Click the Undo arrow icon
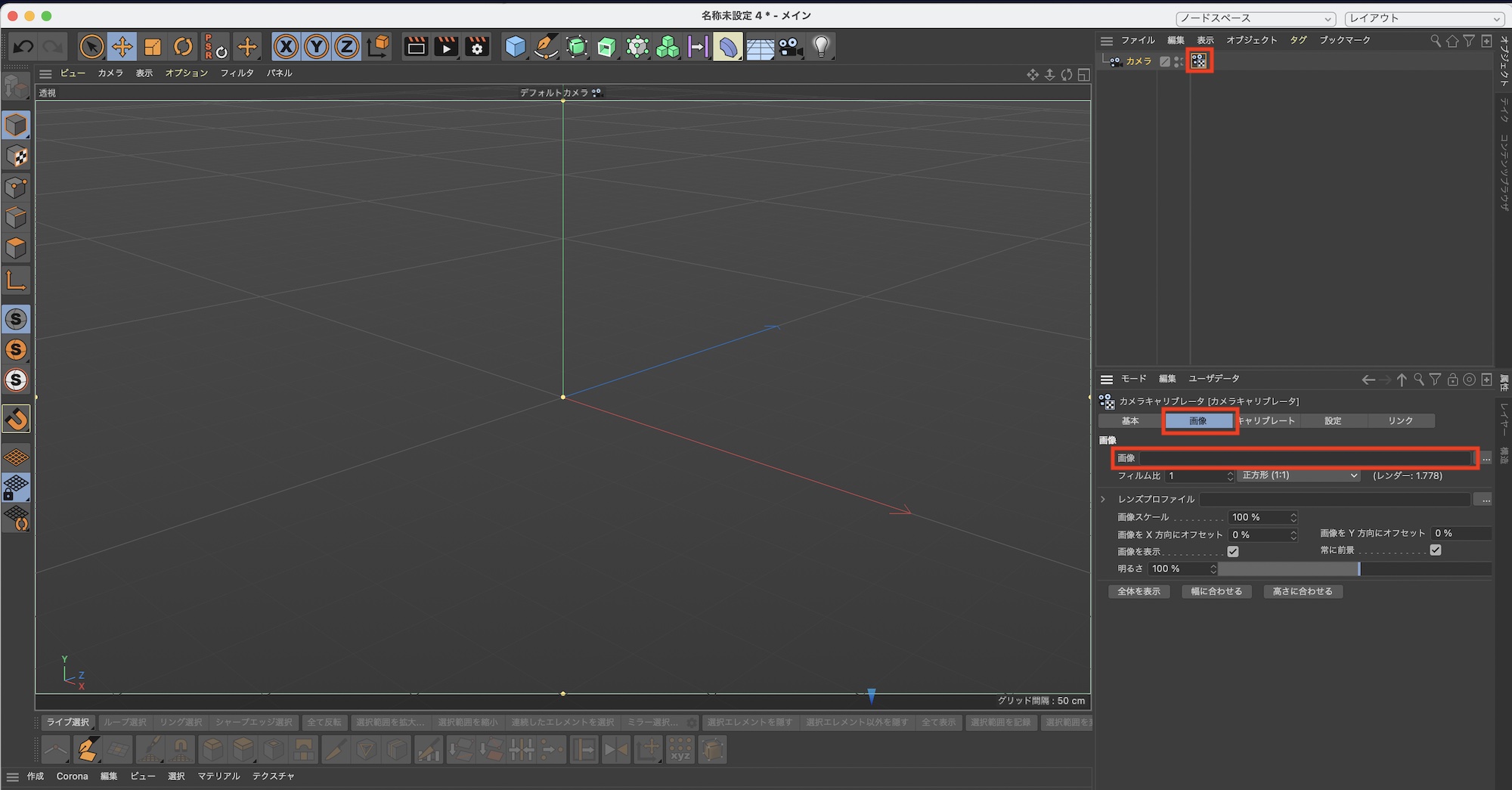 point(23,47)
